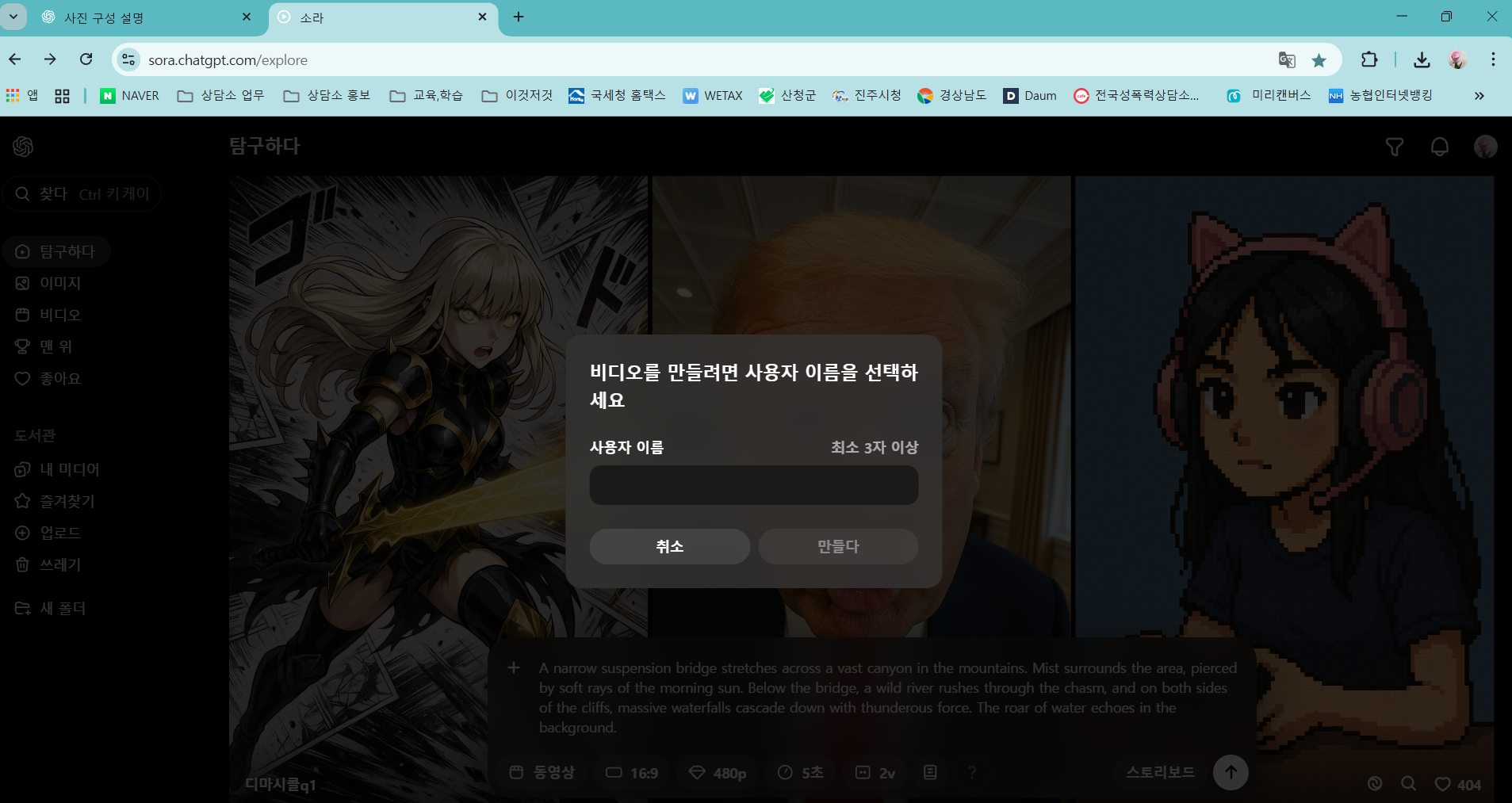Open 2v variations dropdown
The height and width of the screenshot is (803, 1512).
pyautogui.click(x=875, y=772)
